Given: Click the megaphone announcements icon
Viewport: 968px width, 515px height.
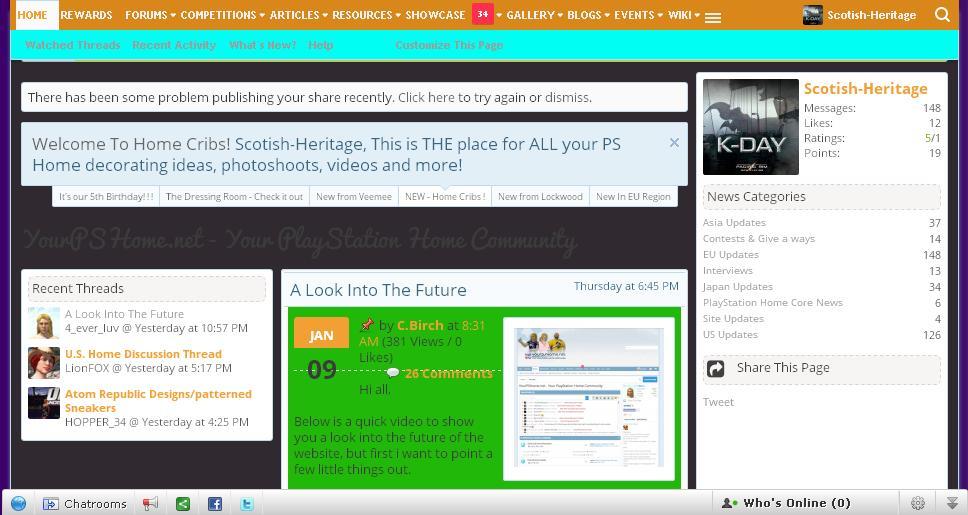Looking at the screenshot, I should 150,504.
